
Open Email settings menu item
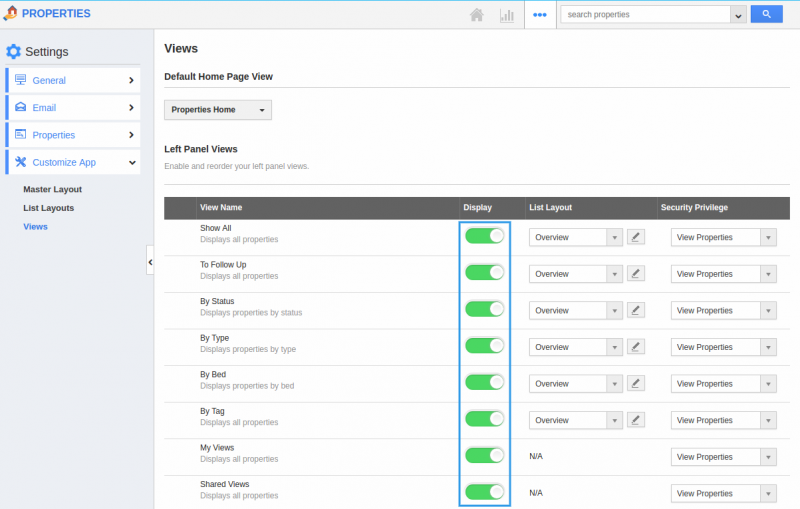(73, 108)
